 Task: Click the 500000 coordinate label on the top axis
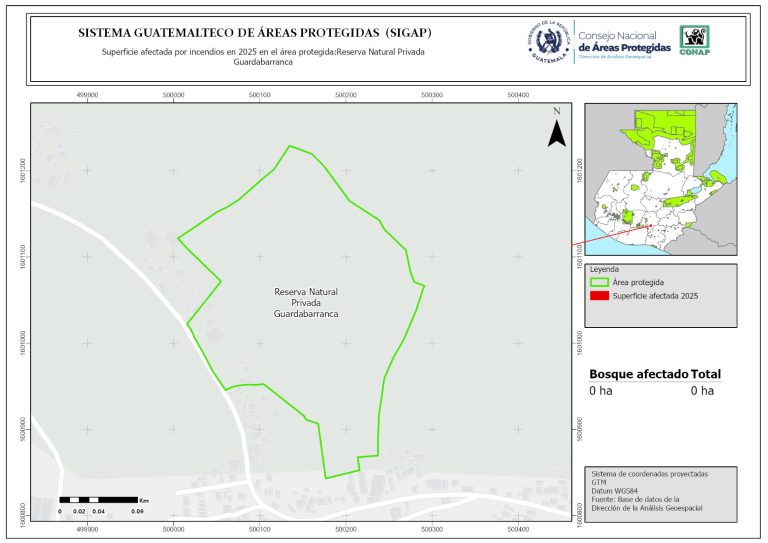[174, 94]
